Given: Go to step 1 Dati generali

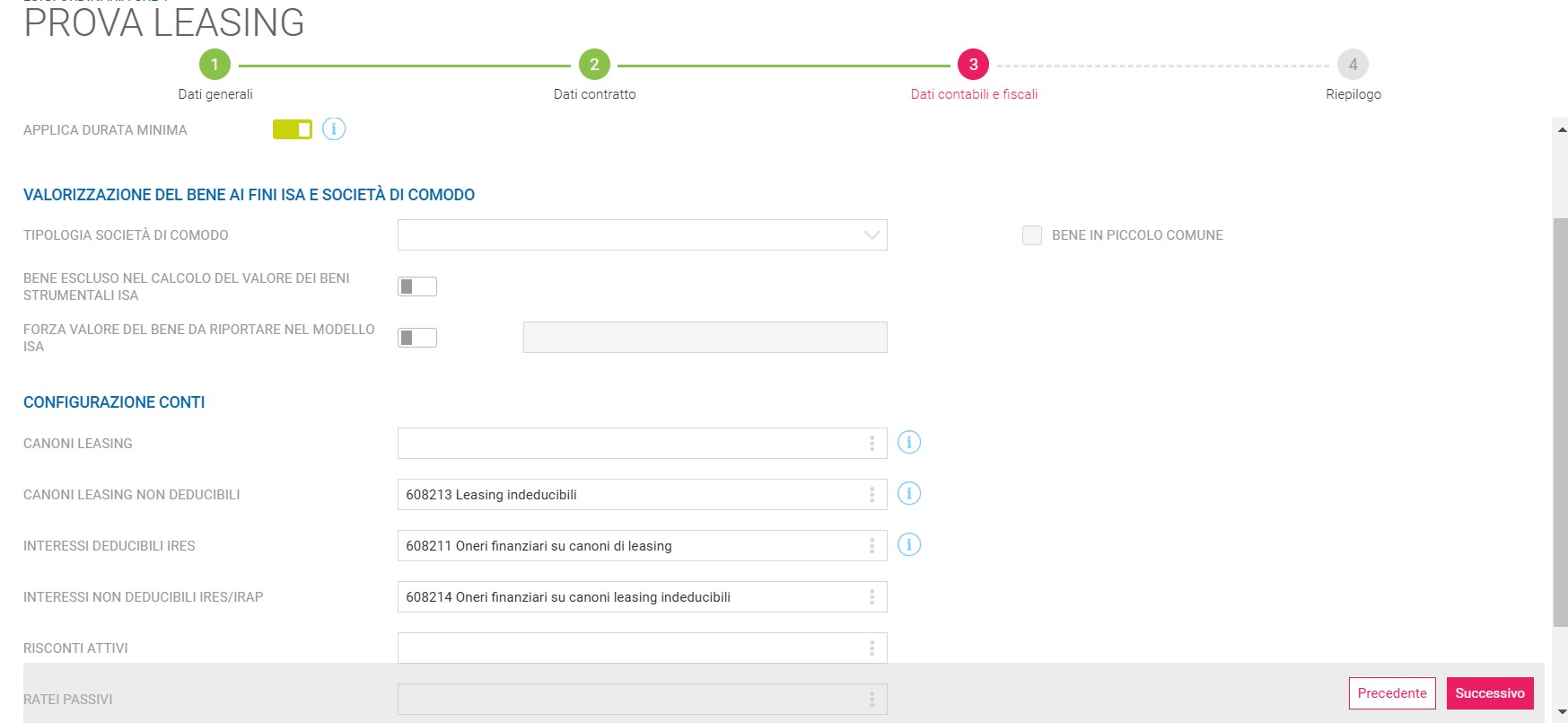Looking at the screenshot, I should 215,65.
